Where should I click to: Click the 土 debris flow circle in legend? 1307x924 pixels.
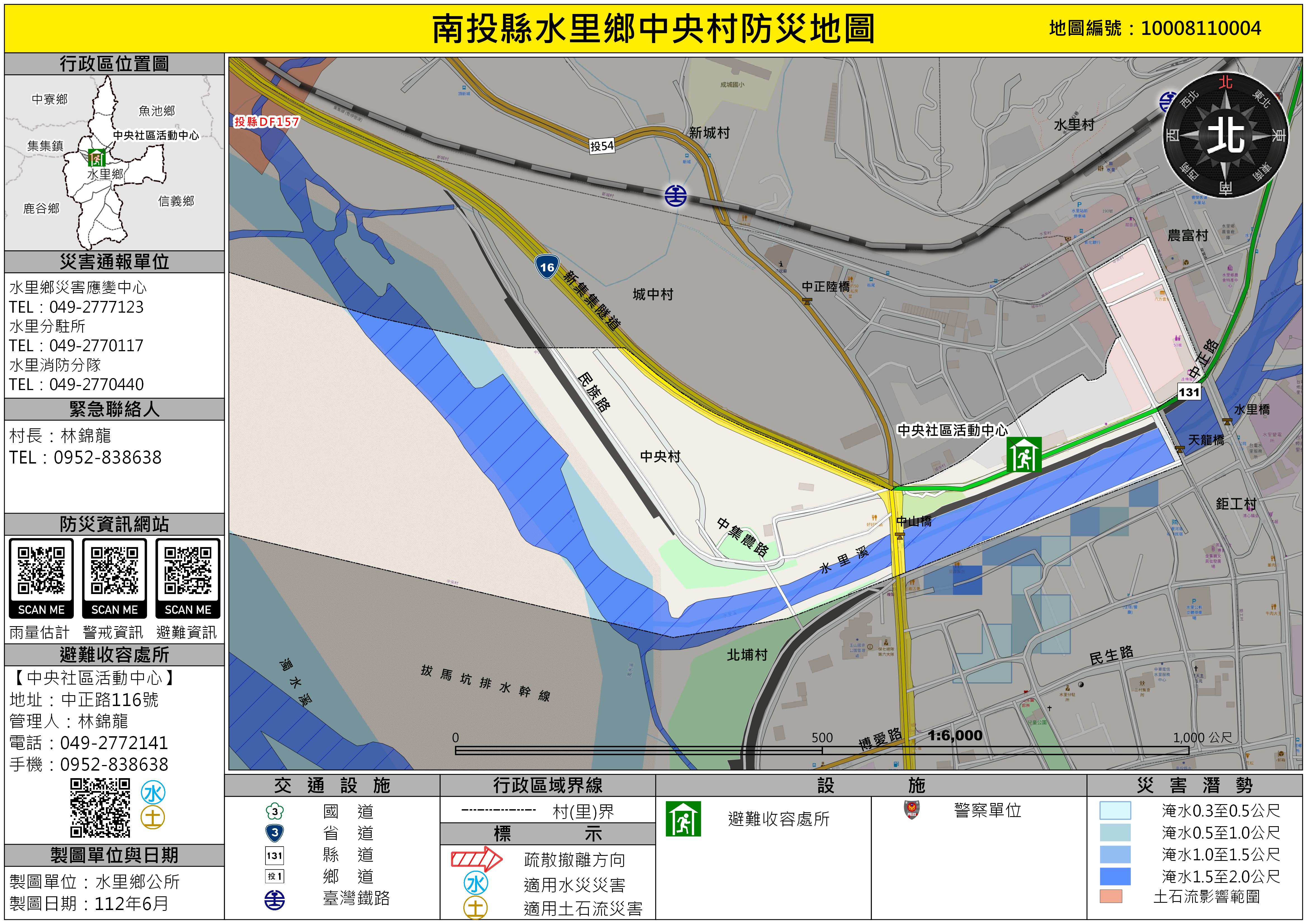click(x=476, y=908)
